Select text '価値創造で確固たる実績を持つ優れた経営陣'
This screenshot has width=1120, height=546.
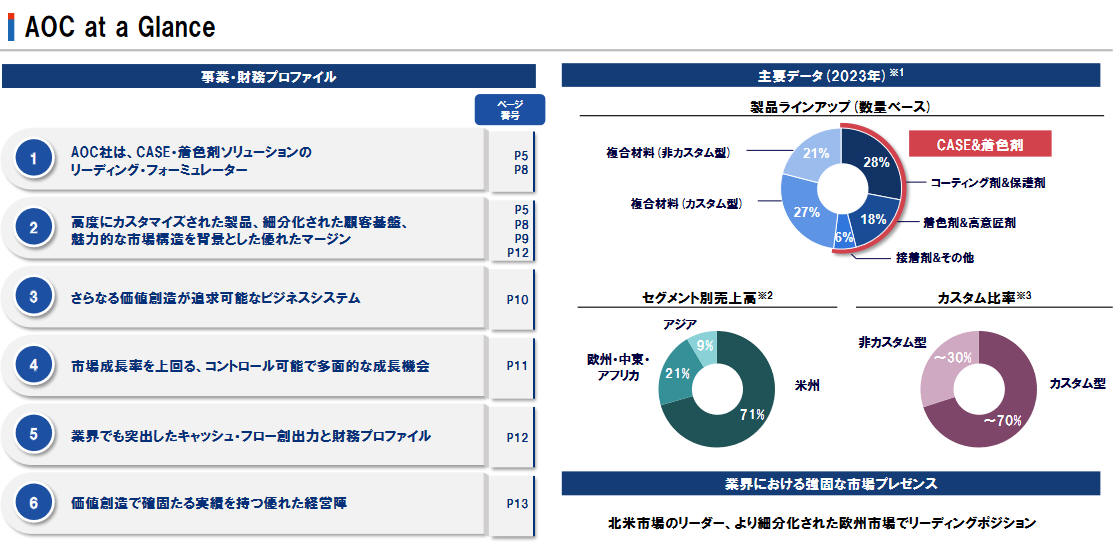tap(209, 504)
